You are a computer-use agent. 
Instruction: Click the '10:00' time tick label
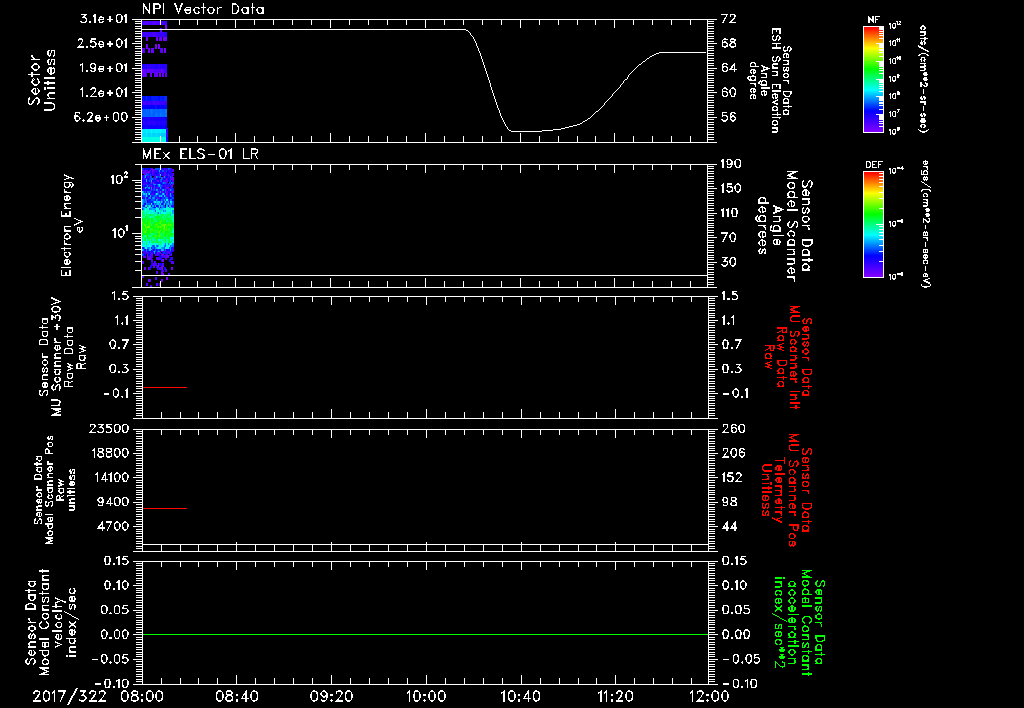coord(426,697)
